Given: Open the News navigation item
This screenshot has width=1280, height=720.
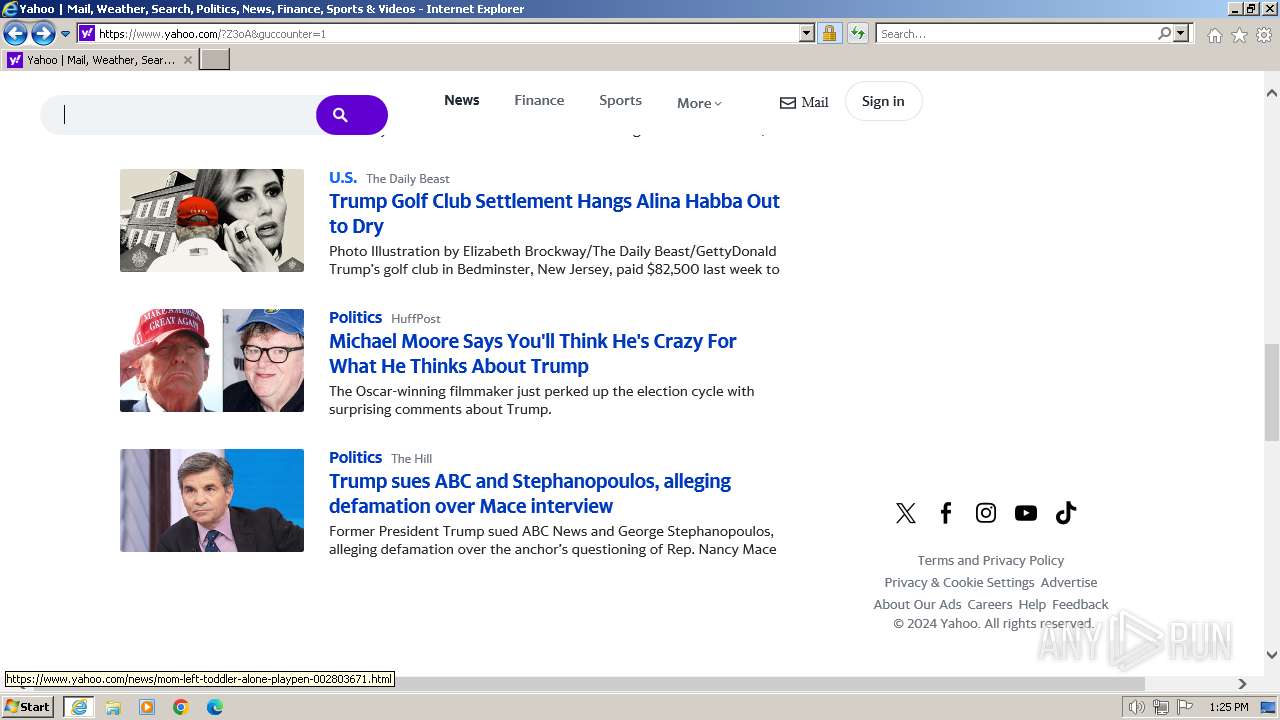Looking at the screenshot, I should point(462,100).
